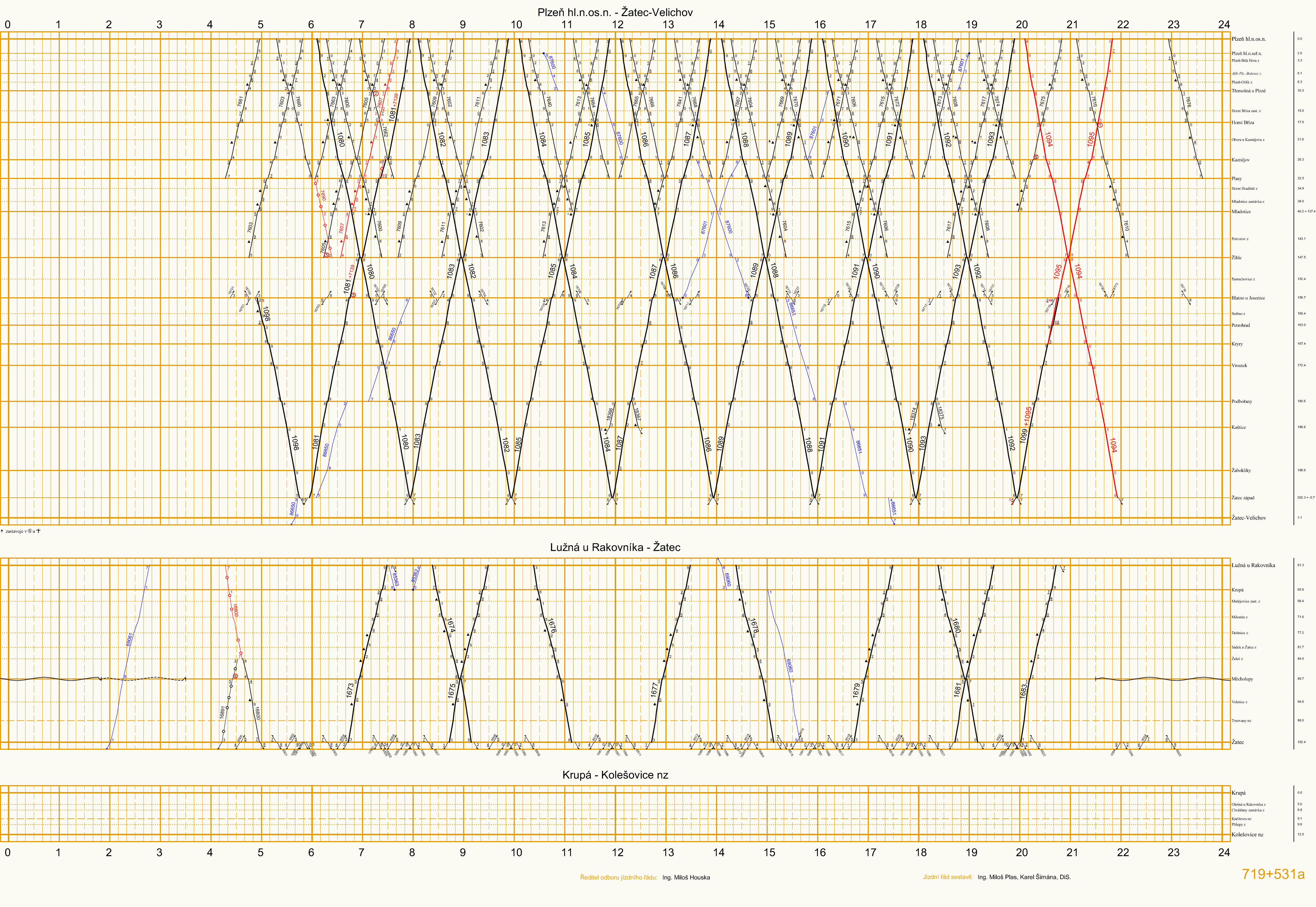Click train number 1674 label
This screenshot has width=1316, height=907.
tap(451, 625)
